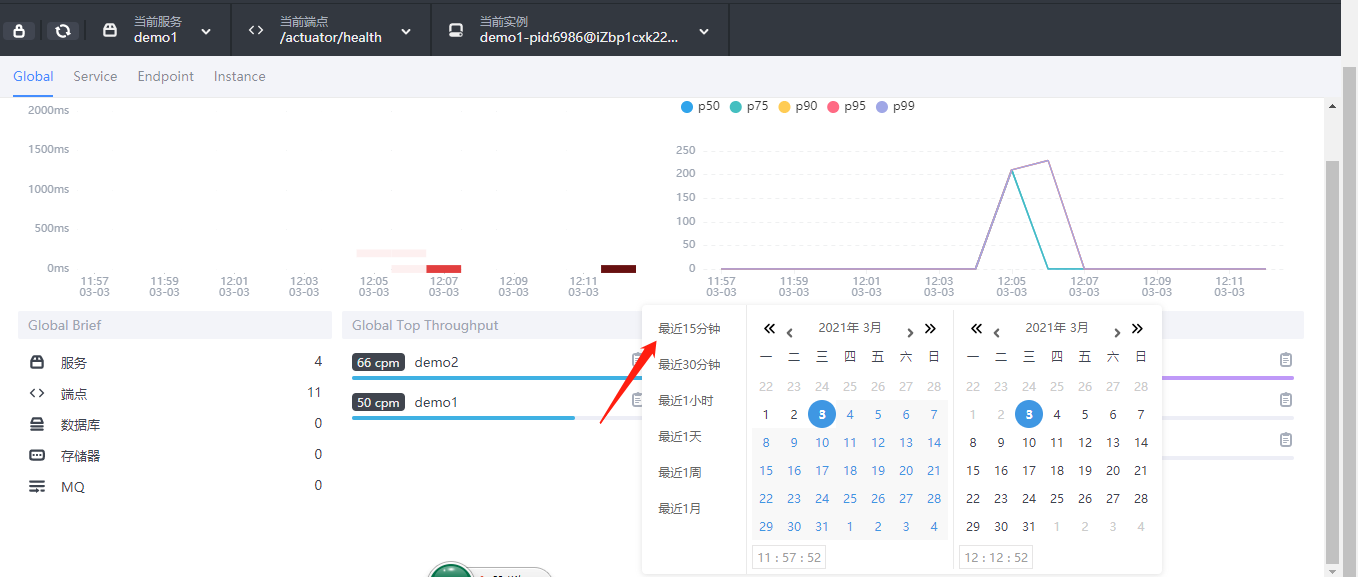The width and height of the screenshot is (1358, 577).
Task: Toggle the p99 series in chart legend
Action: point(895,106)
